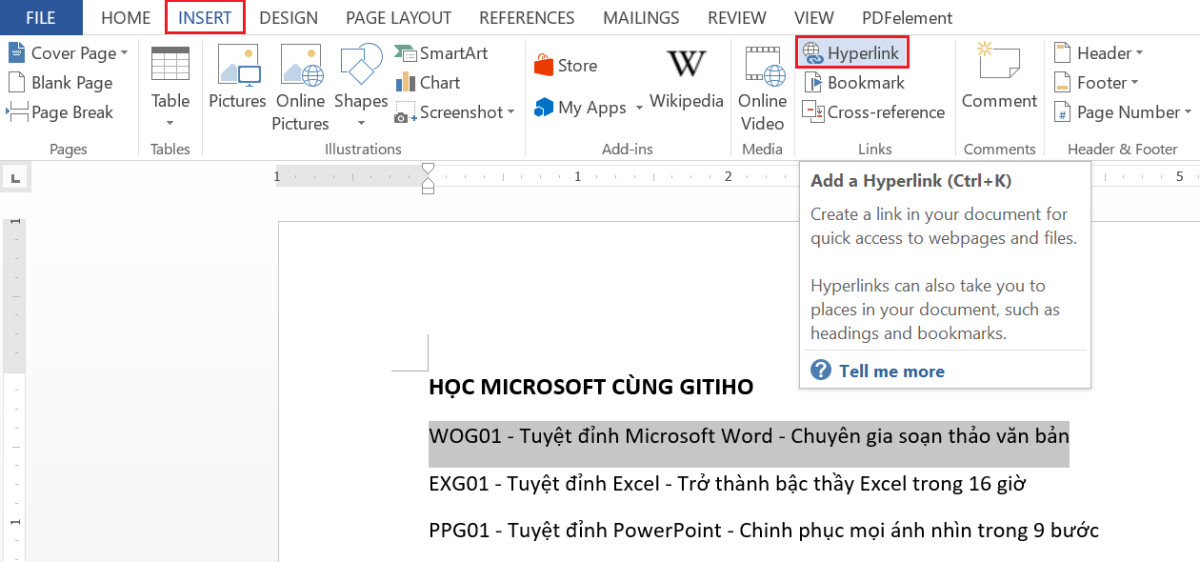1200x562 pixels.
Task: Expand the Cover Page dropdown arrow
Action: coord(125,53)
